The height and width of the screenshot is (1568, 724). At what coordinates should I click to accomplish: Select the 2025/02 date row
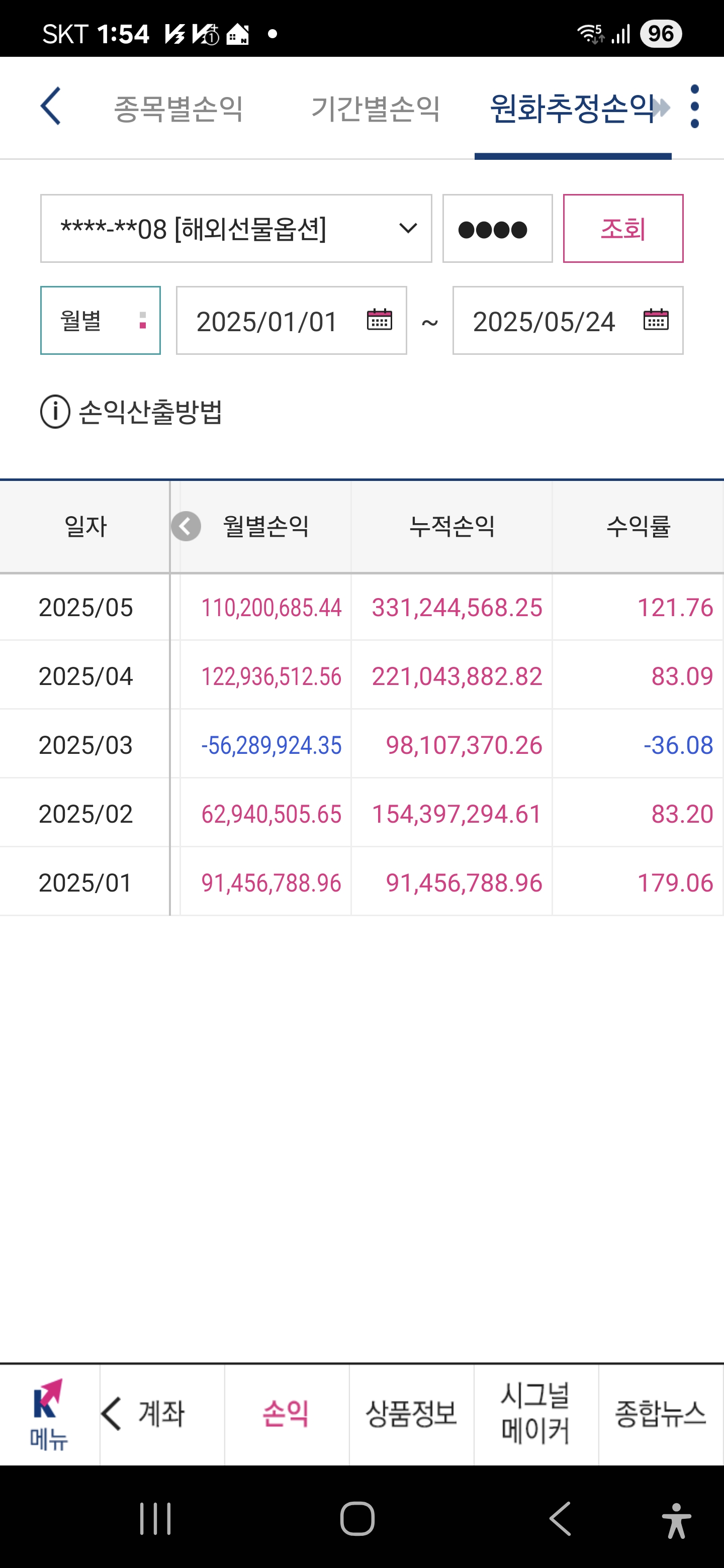86,814
